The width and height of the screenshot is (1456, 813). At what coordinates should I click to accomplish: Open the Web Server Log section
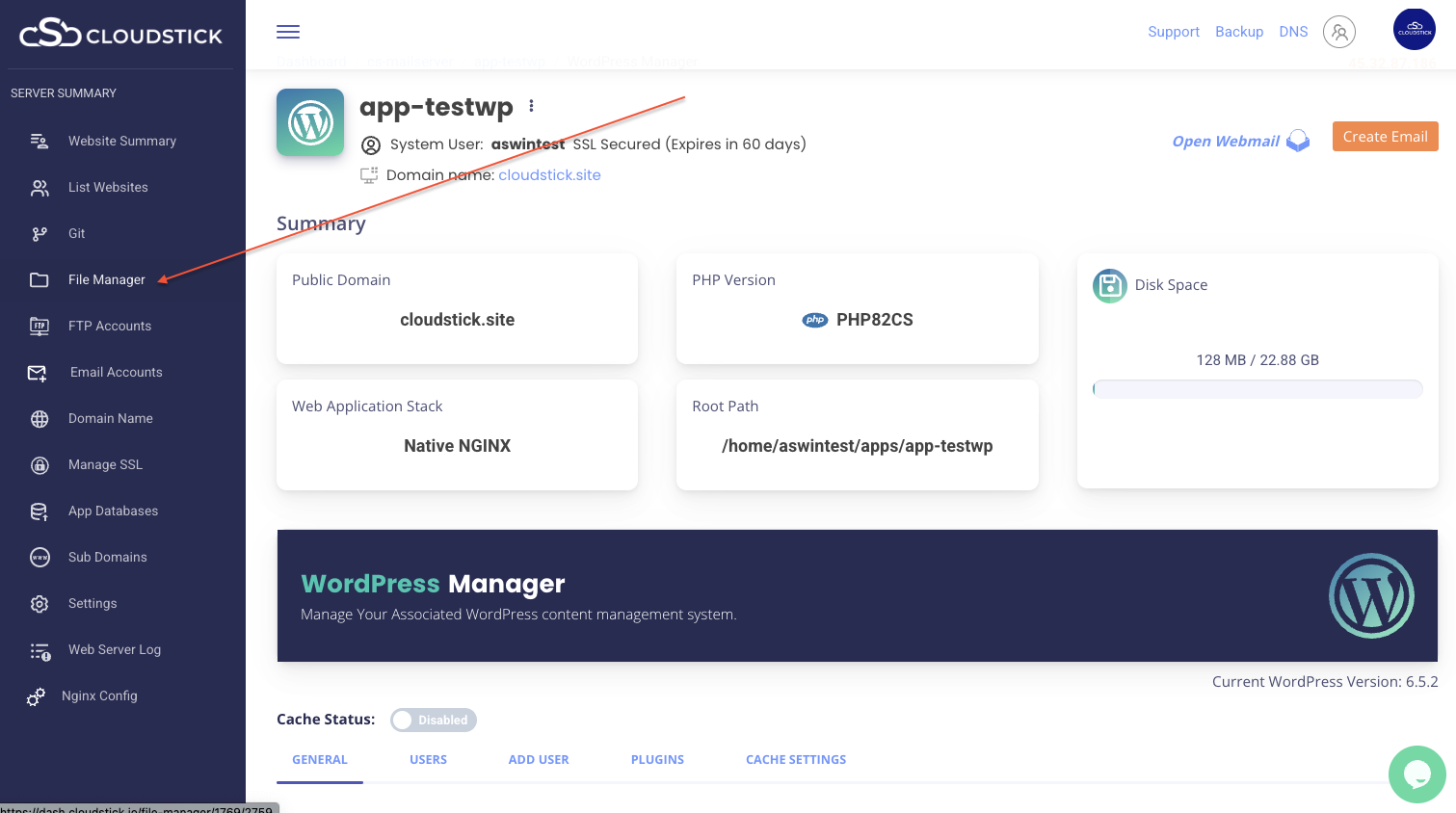pos(114,649)
